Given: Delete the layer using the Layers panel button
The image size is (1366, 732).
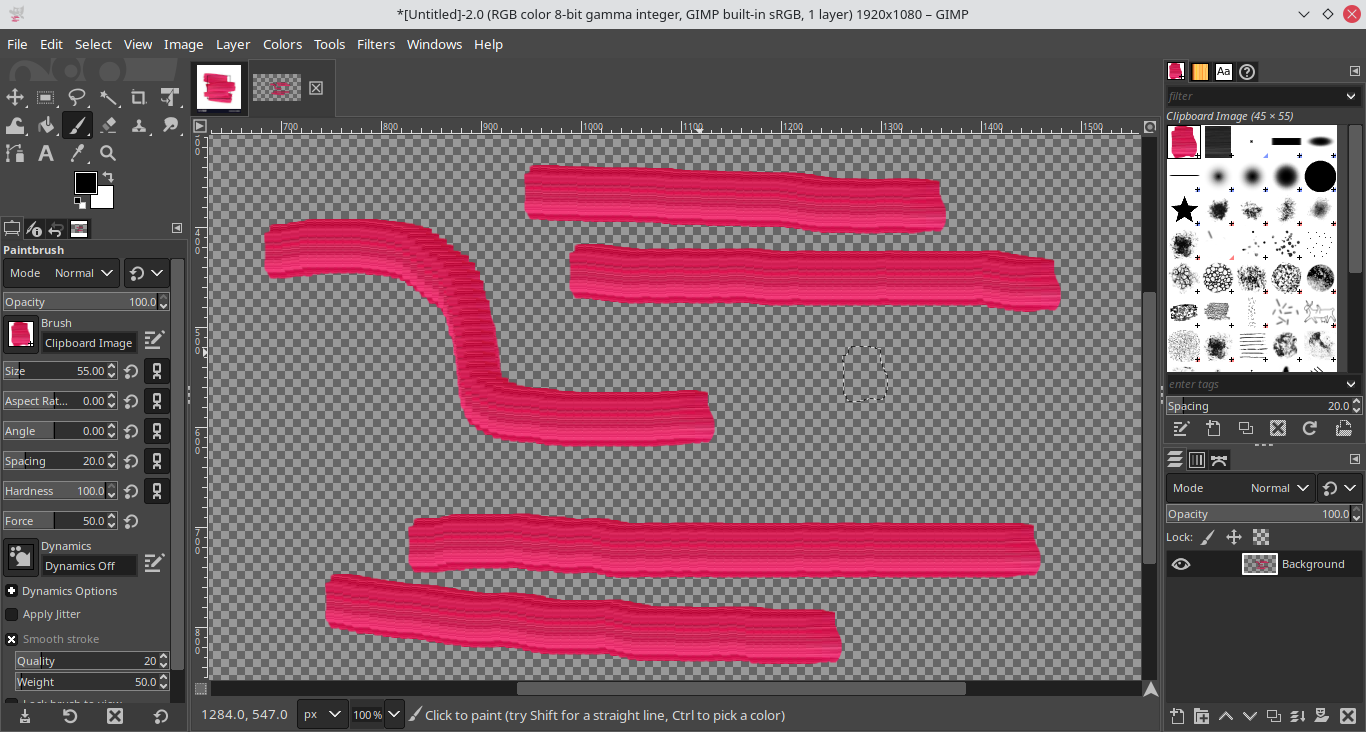Looking at the screenshot, I should tap(1347, 716).
